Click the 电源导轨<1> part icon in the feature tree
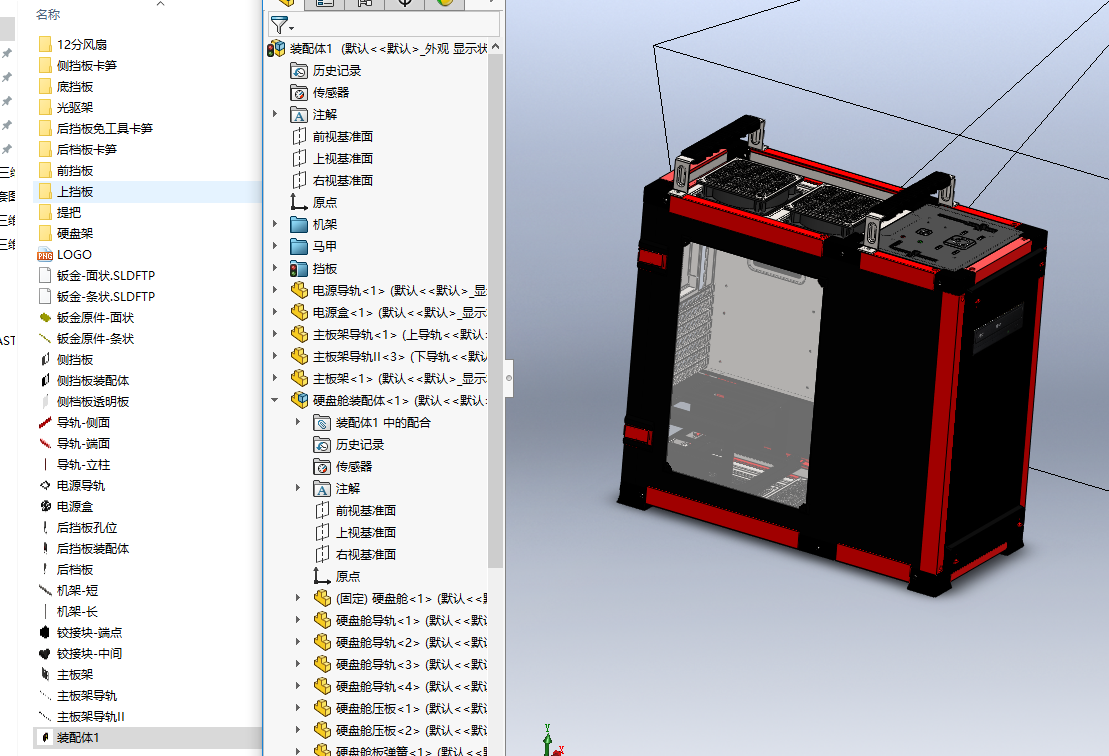 299,291
